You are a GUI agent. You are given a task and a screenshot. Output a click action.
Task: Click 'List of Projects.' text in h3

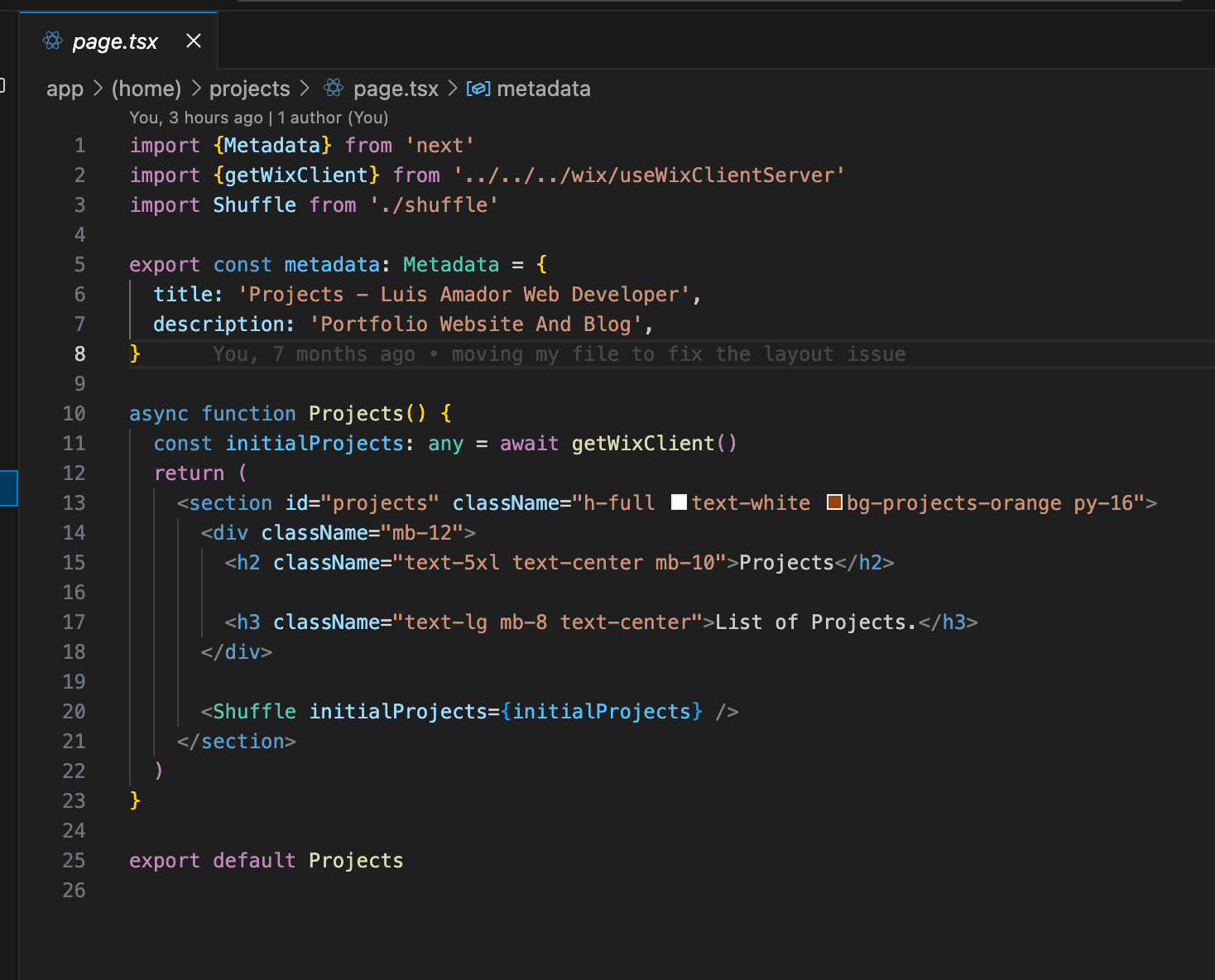[816, 622]
